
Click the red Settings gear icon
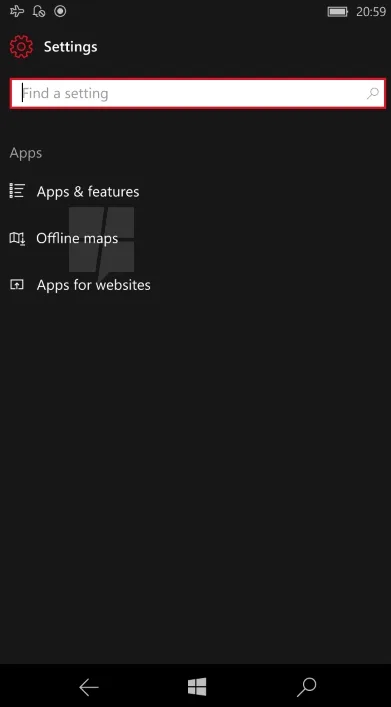(21, 47)
